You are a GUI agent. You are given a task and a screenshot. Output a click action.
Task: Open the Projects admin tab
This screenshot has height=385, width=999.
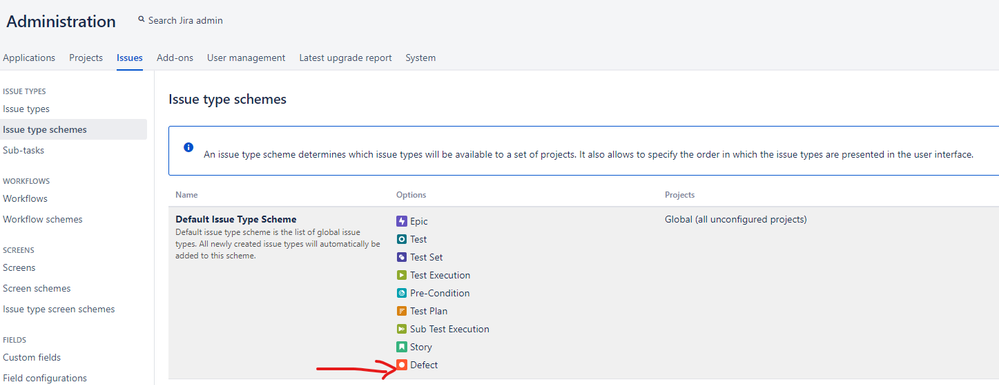coord(86,57)
